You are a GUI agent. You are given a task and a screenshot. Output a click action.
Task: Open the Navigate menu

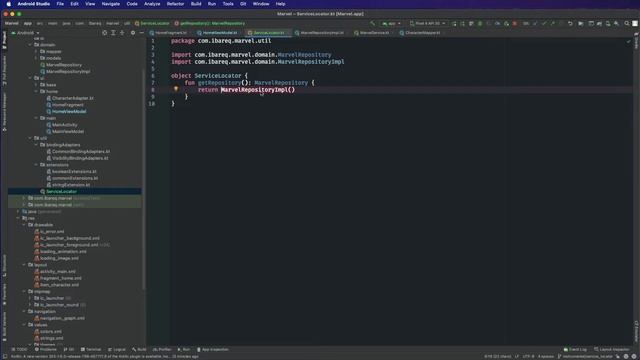click(111, 4)
